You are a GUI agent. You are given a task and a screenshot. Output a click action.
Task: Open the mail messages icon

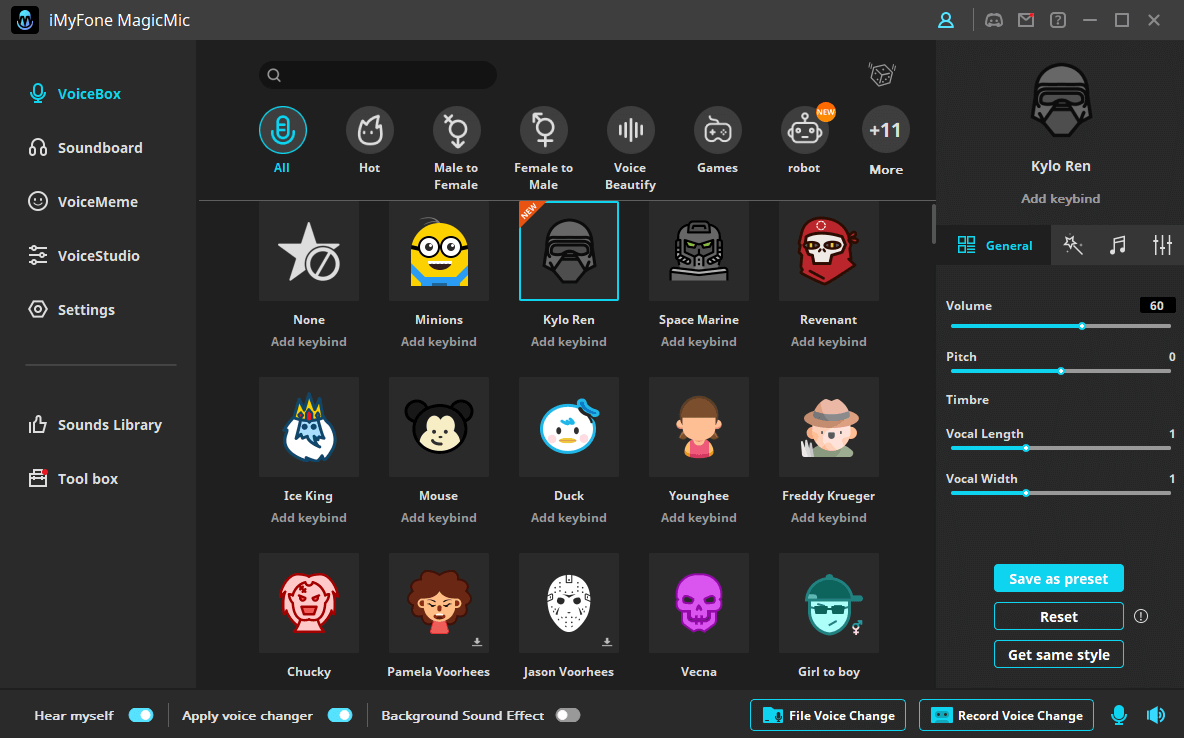coord(1025,20)
